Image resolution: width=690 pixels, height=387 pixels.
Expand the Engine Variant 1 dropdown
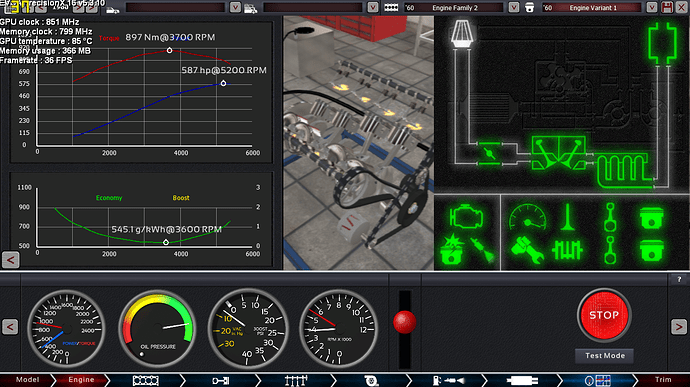tap(652, 7)
